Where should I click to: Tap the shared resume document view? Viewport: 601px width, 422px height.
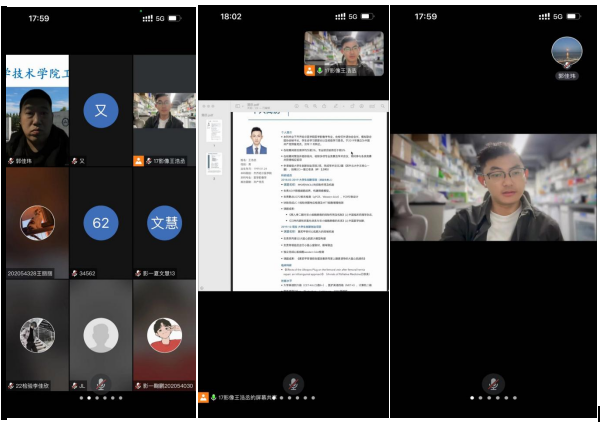[x=310, y=200]
